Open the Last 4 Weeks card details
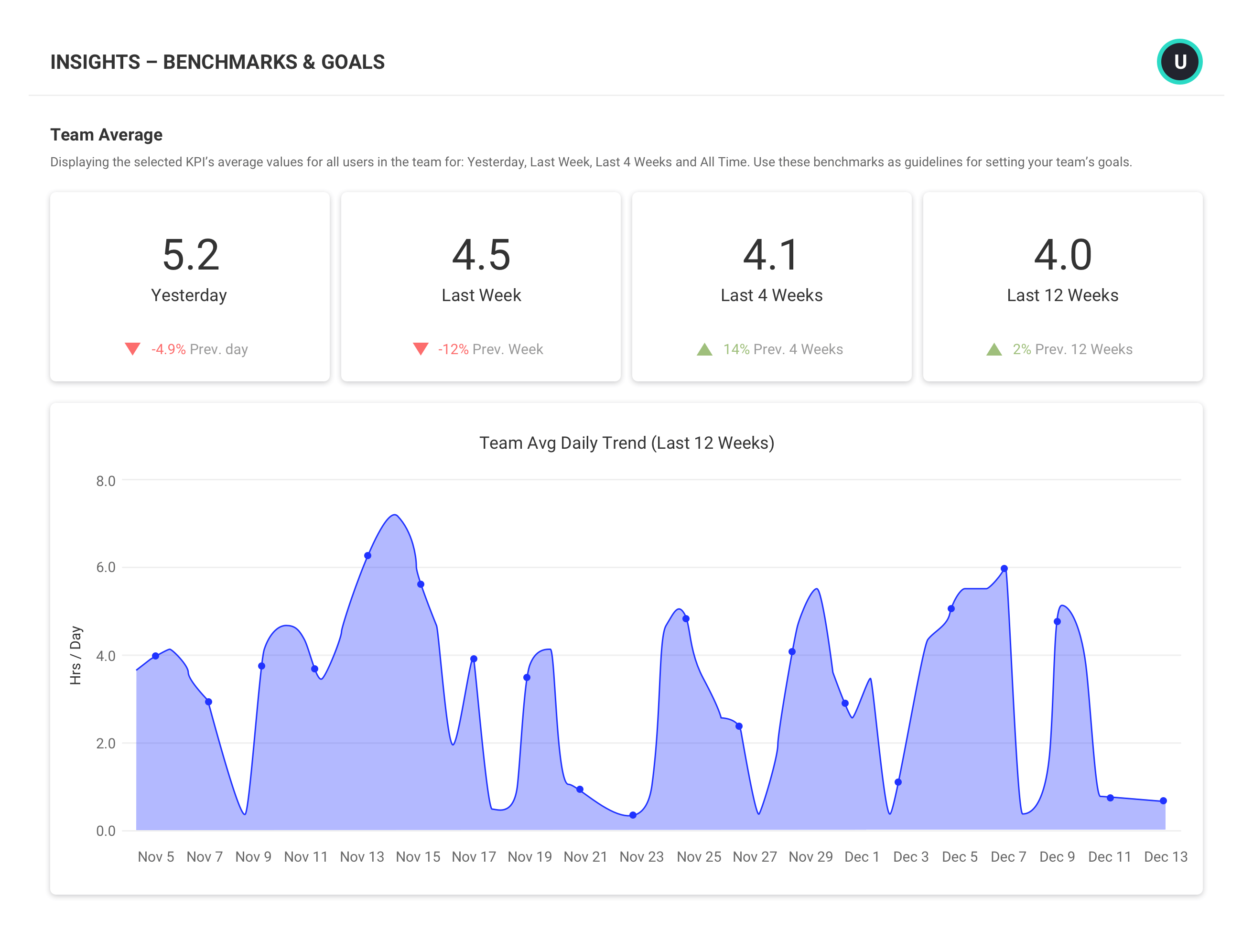Image resolution: width=1253 pixels, height=952 pixels. point(771,286)
